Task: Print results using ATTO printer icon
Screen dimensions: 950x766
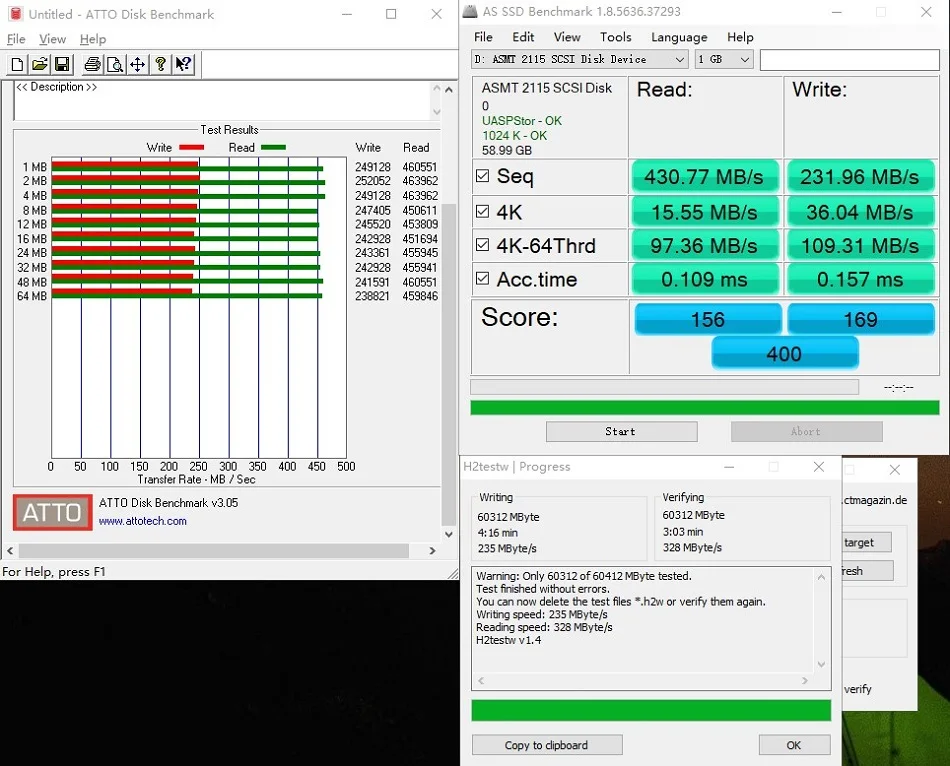Action: coord(92,64)
